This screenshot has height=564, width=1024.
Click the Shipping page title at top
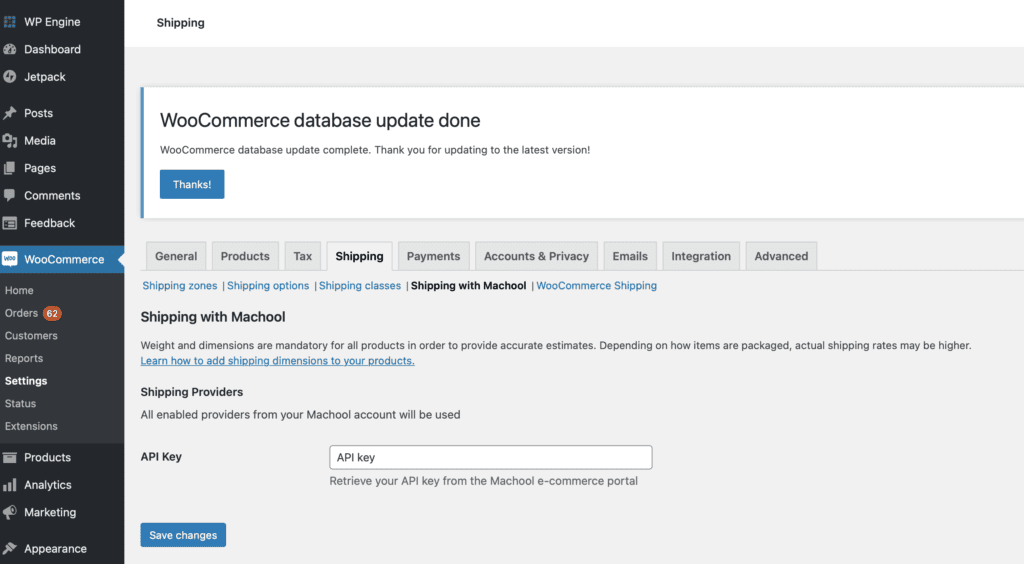click(180, 23)
